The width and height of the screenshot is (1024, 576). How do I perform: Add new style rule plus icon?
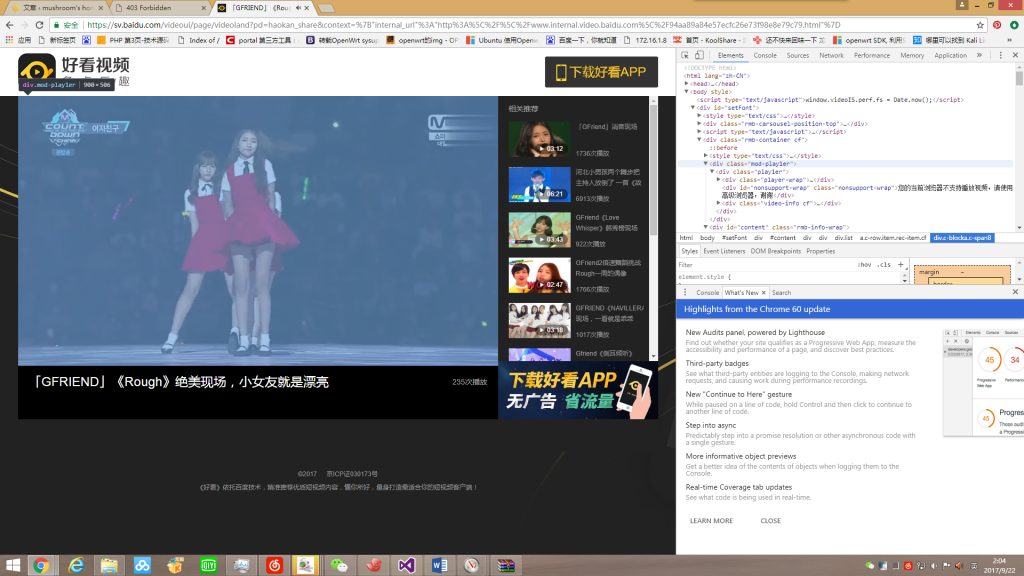pos(900,265)
